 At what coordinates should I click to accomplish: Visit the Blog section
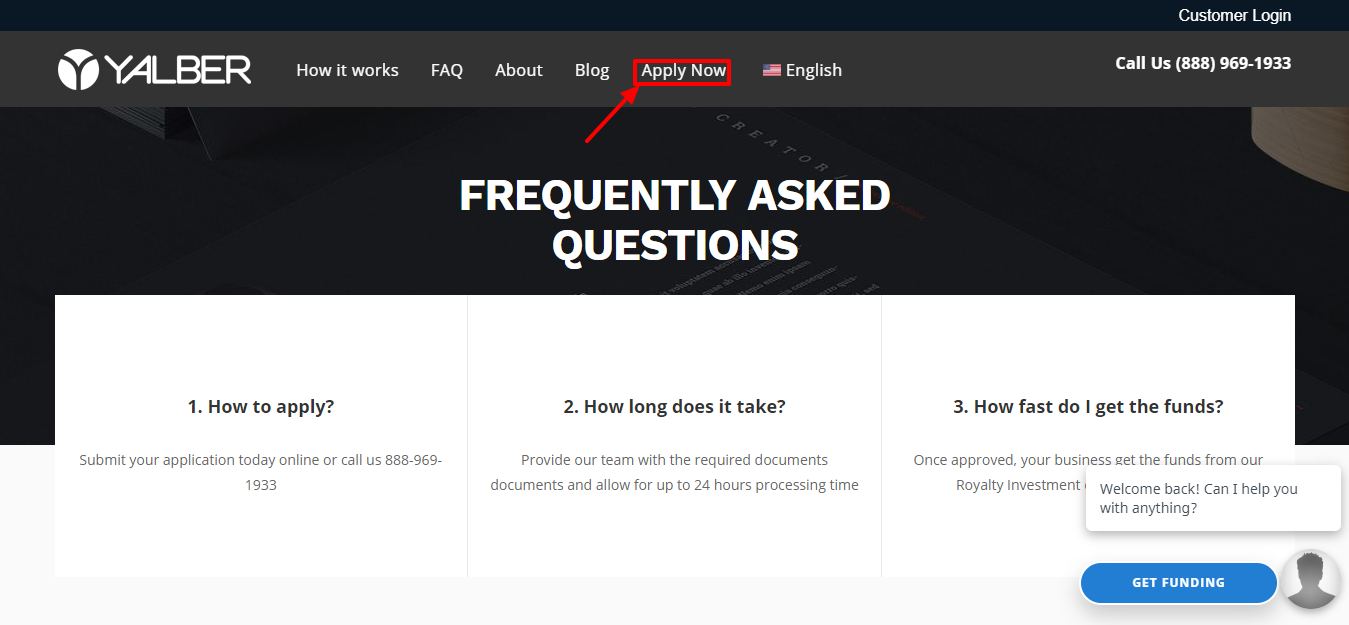591,70
